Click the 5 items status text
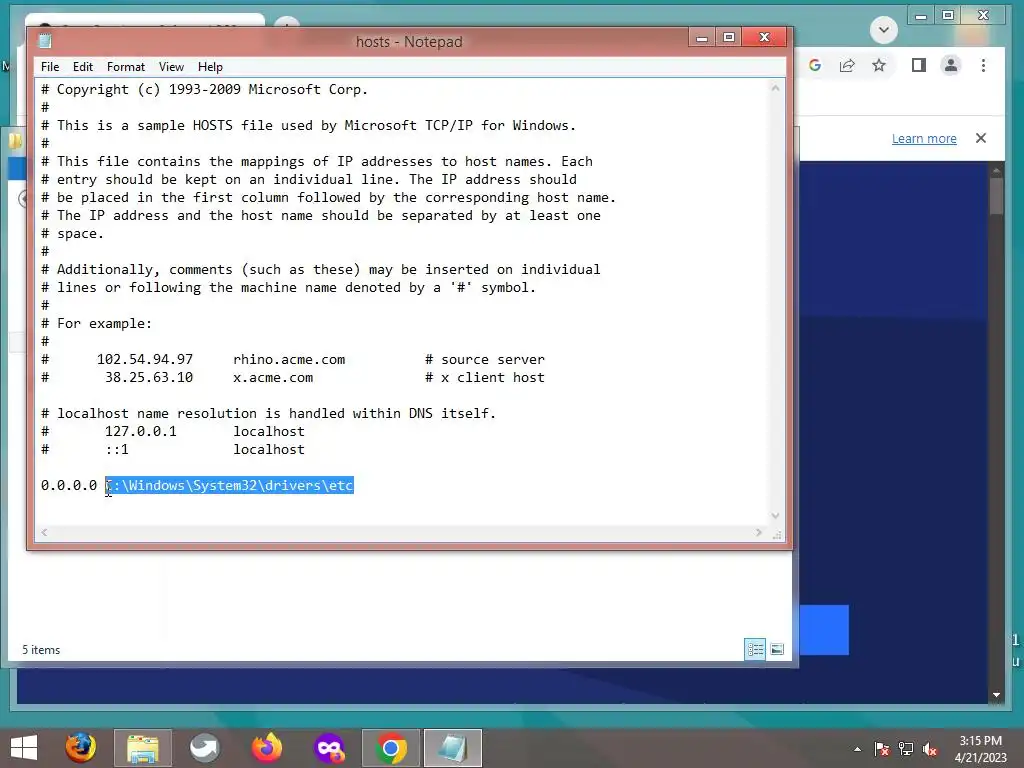The height and width of the screenshot is (768, 1024). coord(41,650)
